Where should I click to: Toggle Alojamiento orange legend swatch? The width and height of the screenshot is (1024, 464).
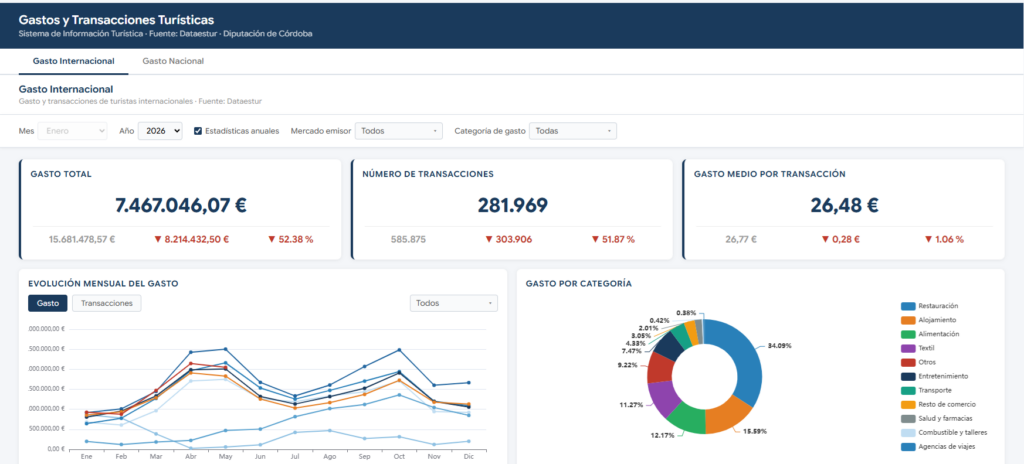[x=907, y=320]
